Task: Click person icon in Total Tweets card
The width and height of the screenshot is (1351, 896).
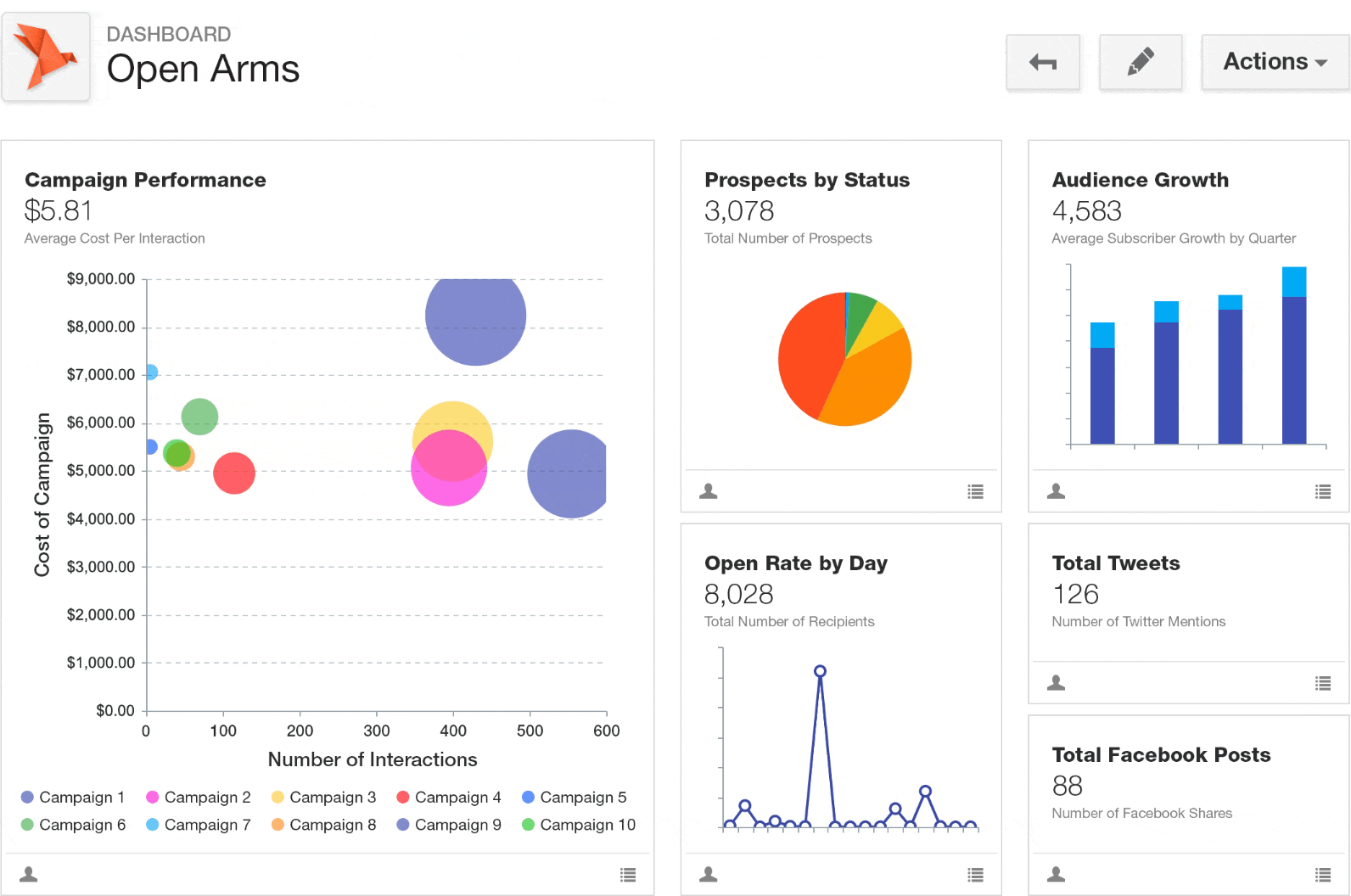Action: pyautogui.click(x=1056, y=683)
